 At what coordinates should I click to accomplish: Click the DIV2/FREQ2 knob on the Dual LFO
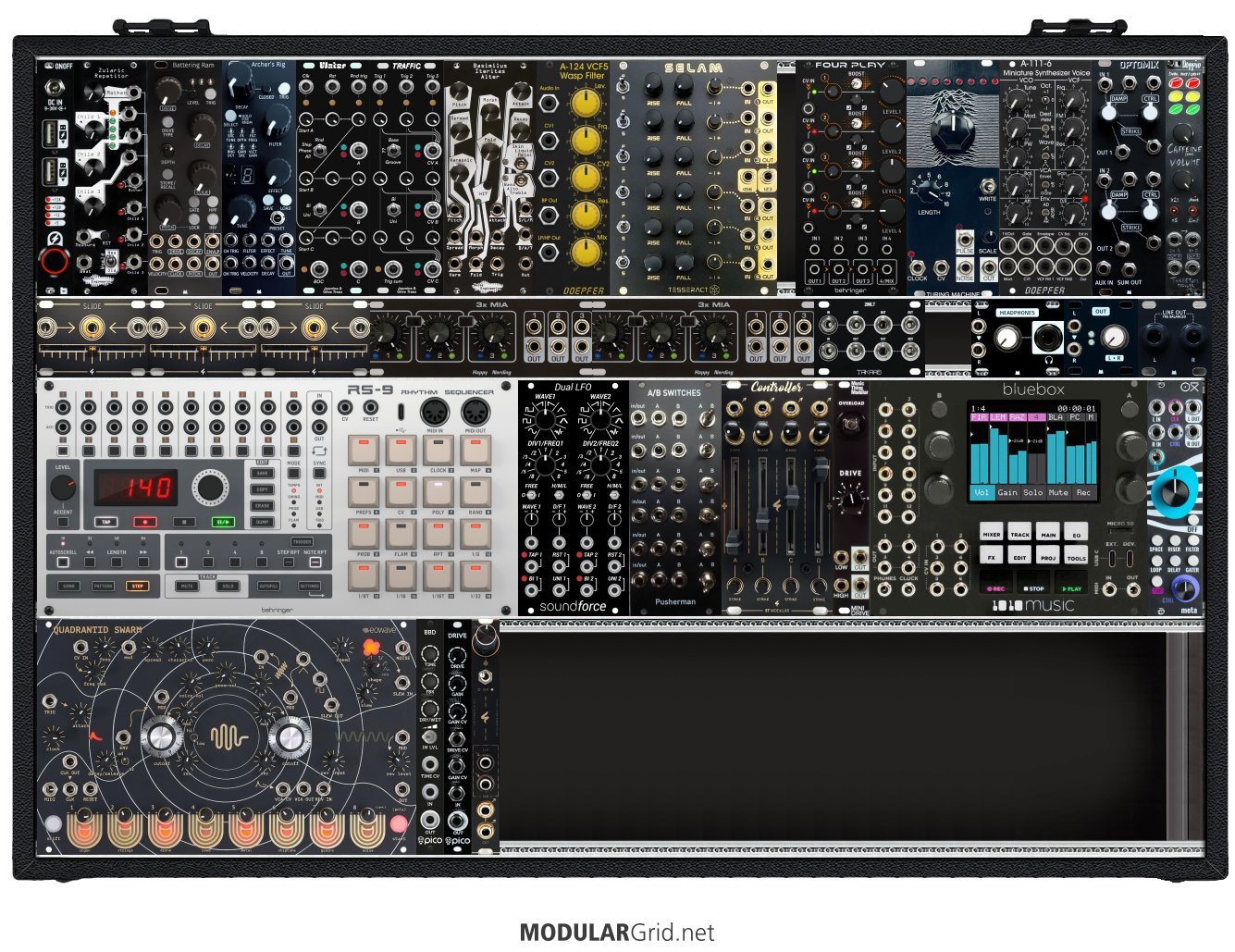click(599, 466)
